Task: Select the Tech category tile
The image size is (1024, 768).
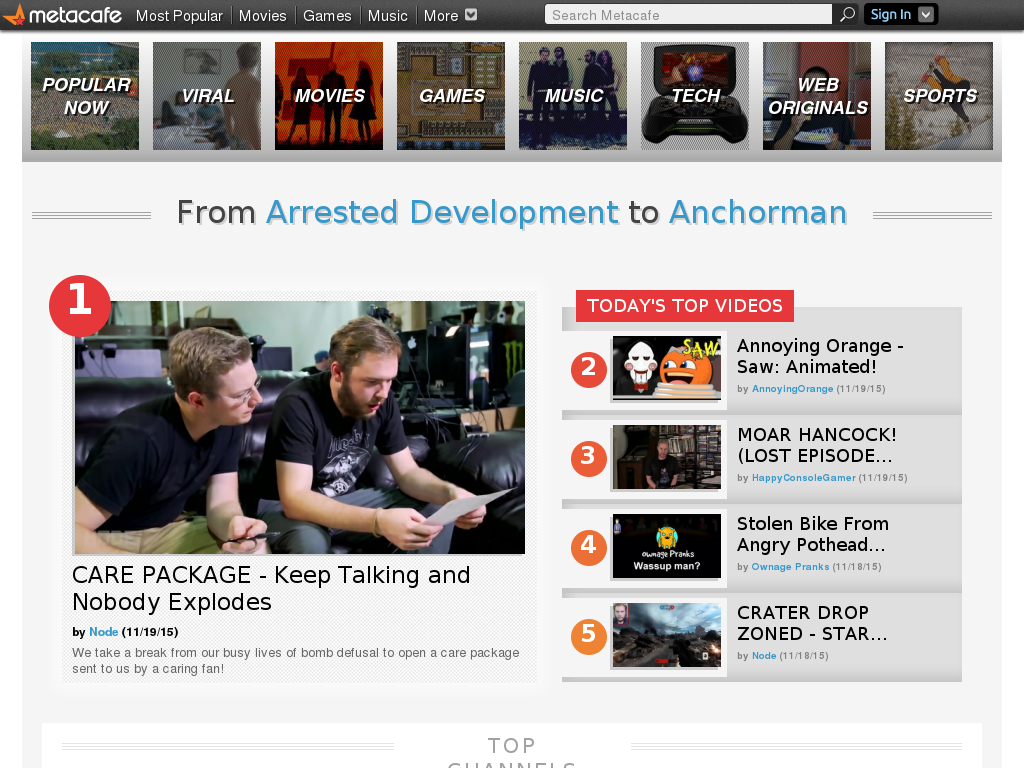Action: click(695, 96)
